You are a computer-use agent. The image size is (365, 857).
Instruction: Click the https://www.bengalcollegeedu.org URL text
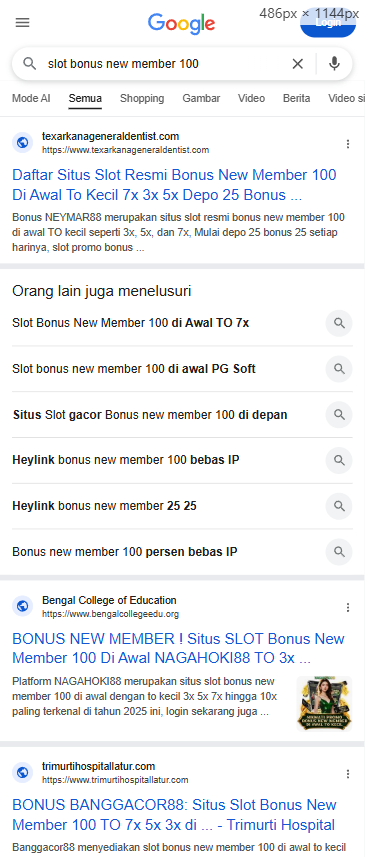click(110, 614)
